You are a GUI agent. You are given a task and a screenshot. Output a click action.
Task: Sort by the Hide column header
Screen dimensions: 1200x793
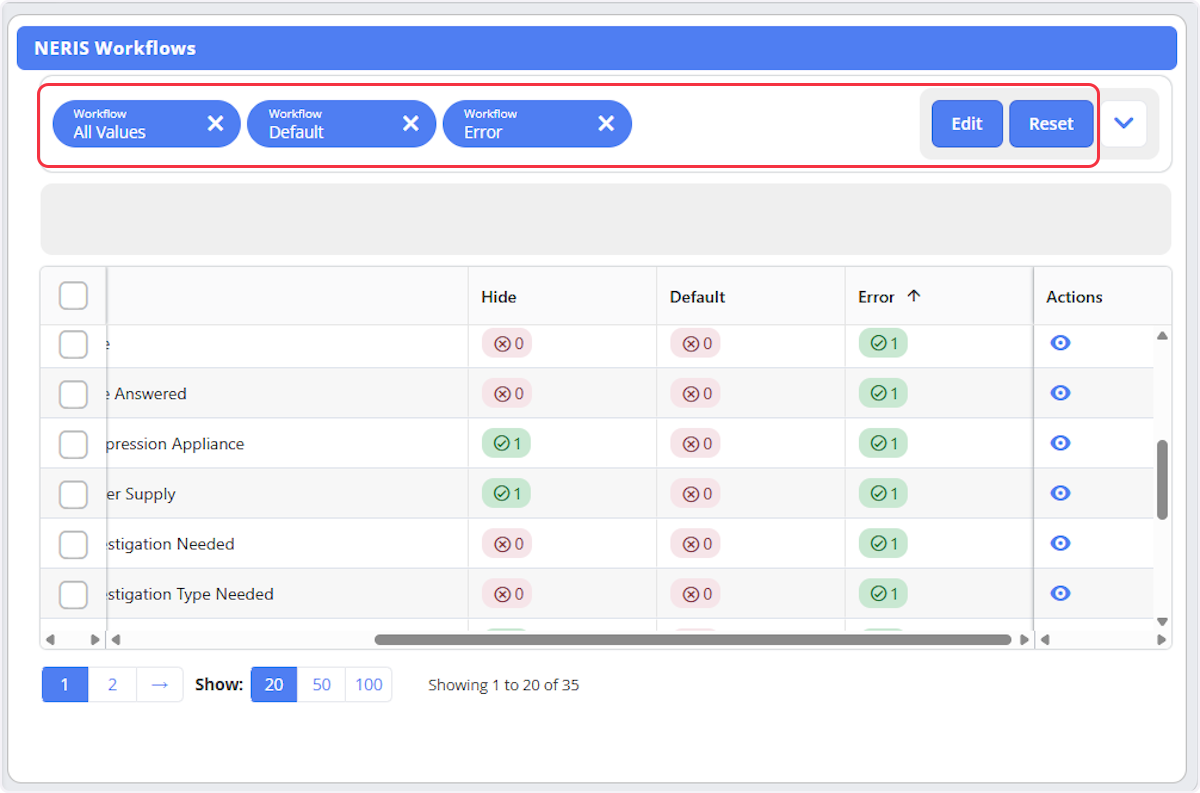pos(562,296)
